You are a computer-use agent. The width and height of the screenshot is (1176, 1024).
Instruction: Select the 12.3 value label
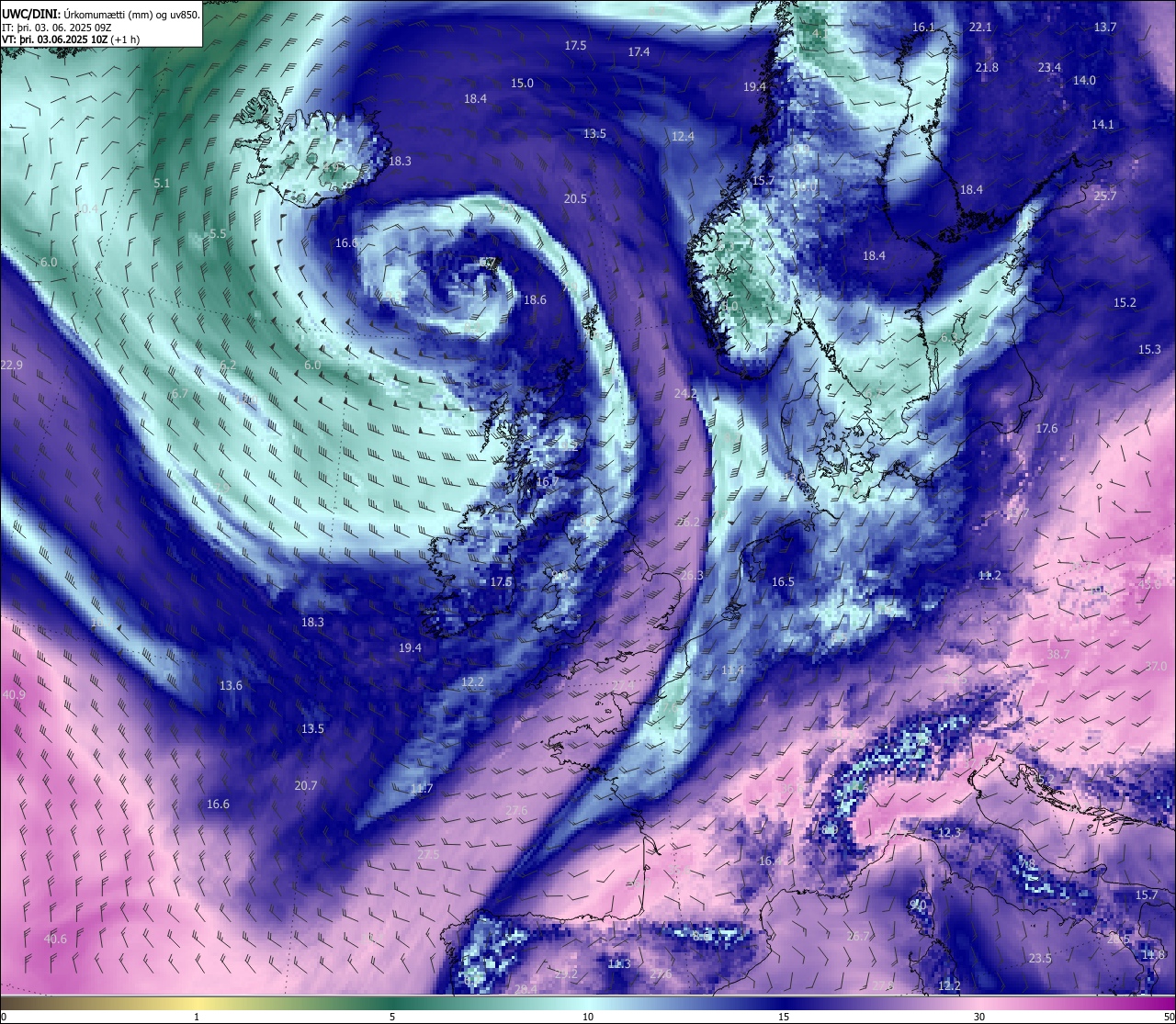tap(949, 832)
